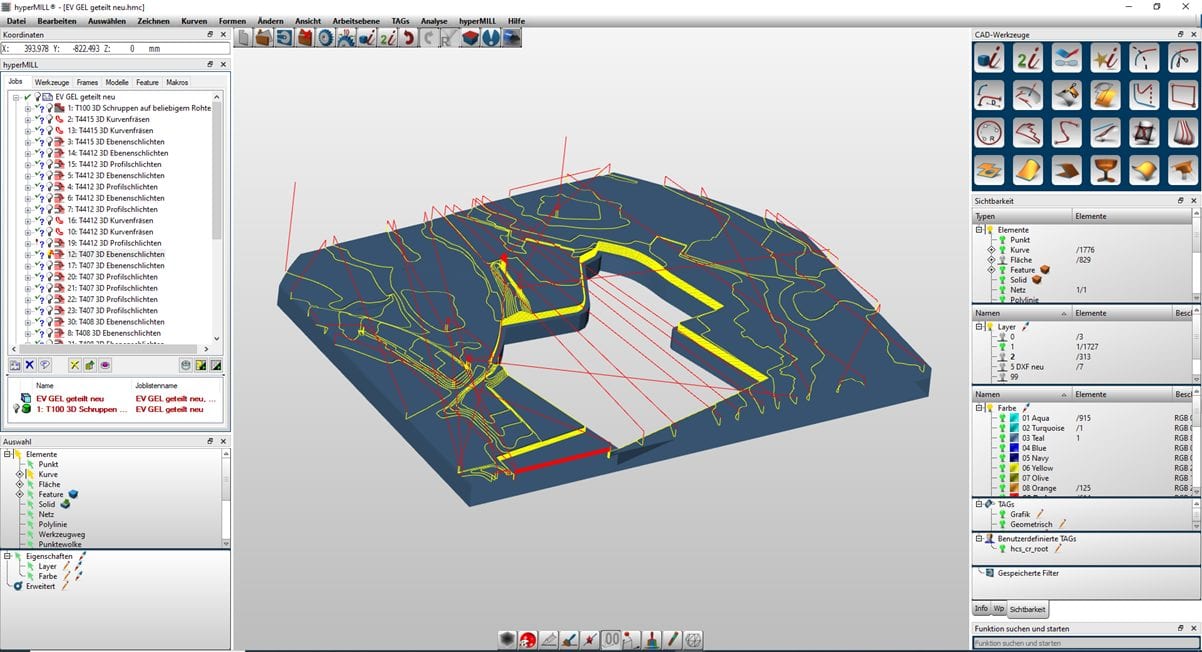This screenshot has width=1202, height=652.
Task: Toggle visibility bulb for Solid in Sichtbarkeit
Action: [x=1002, y=280]
